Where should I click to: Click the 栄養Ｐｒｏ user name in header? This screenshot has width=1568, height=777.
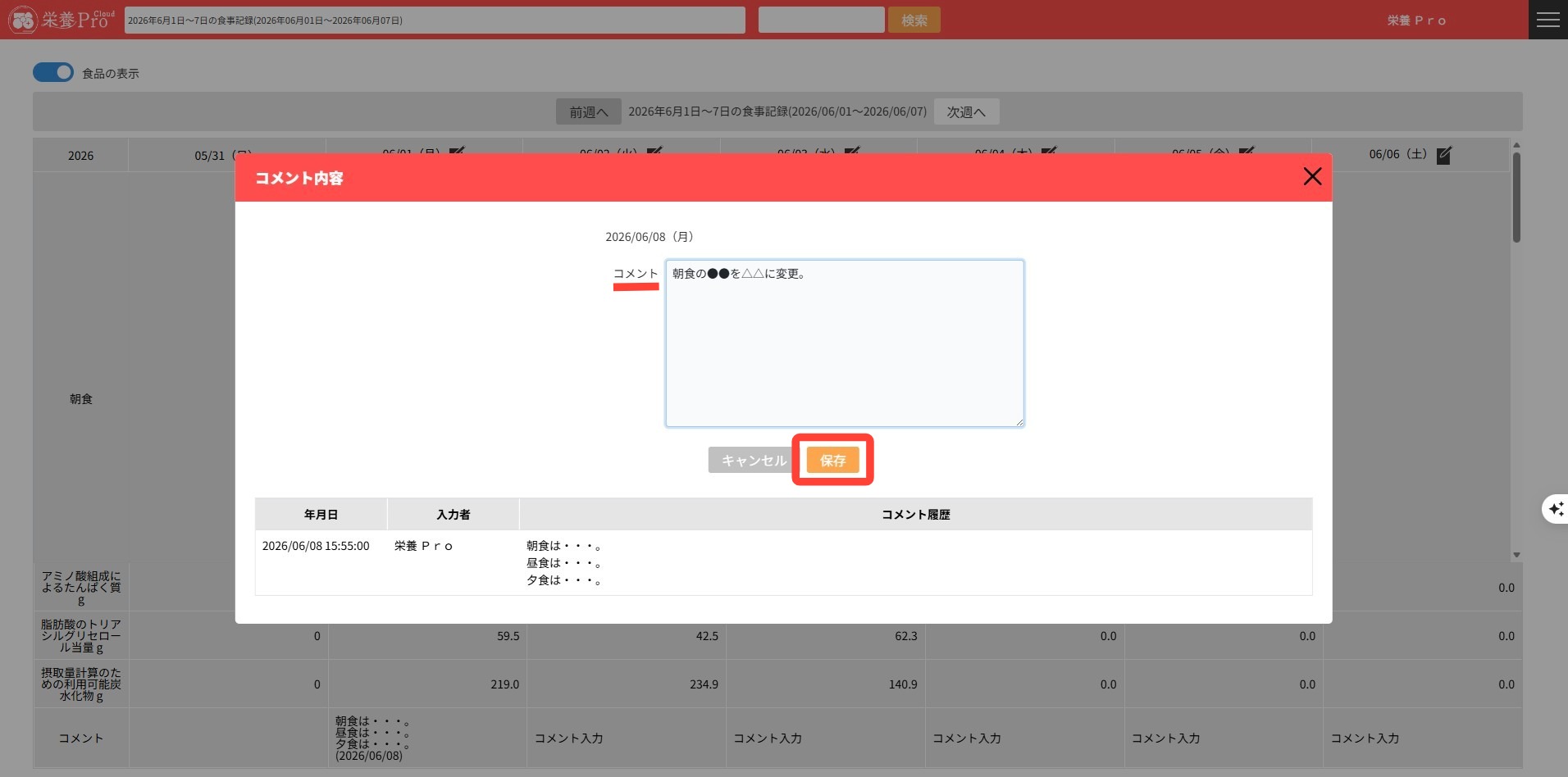1416,20
